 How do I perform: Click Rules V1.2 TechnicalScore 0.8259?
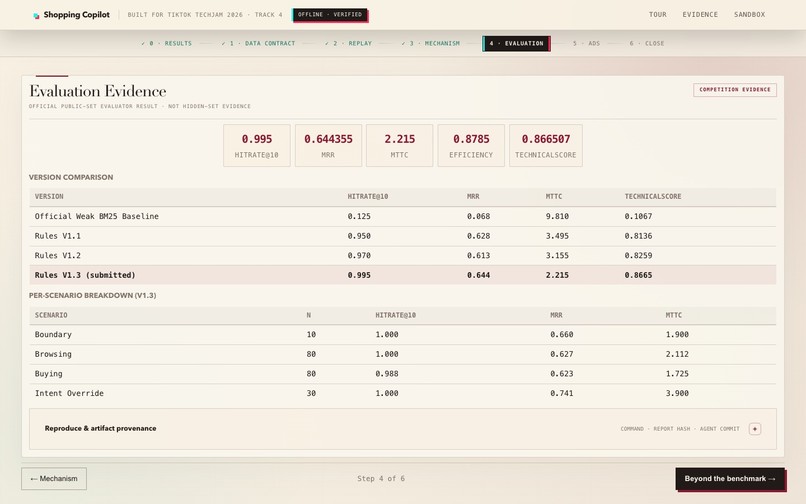pyautogui.click(x=638, y=255)
